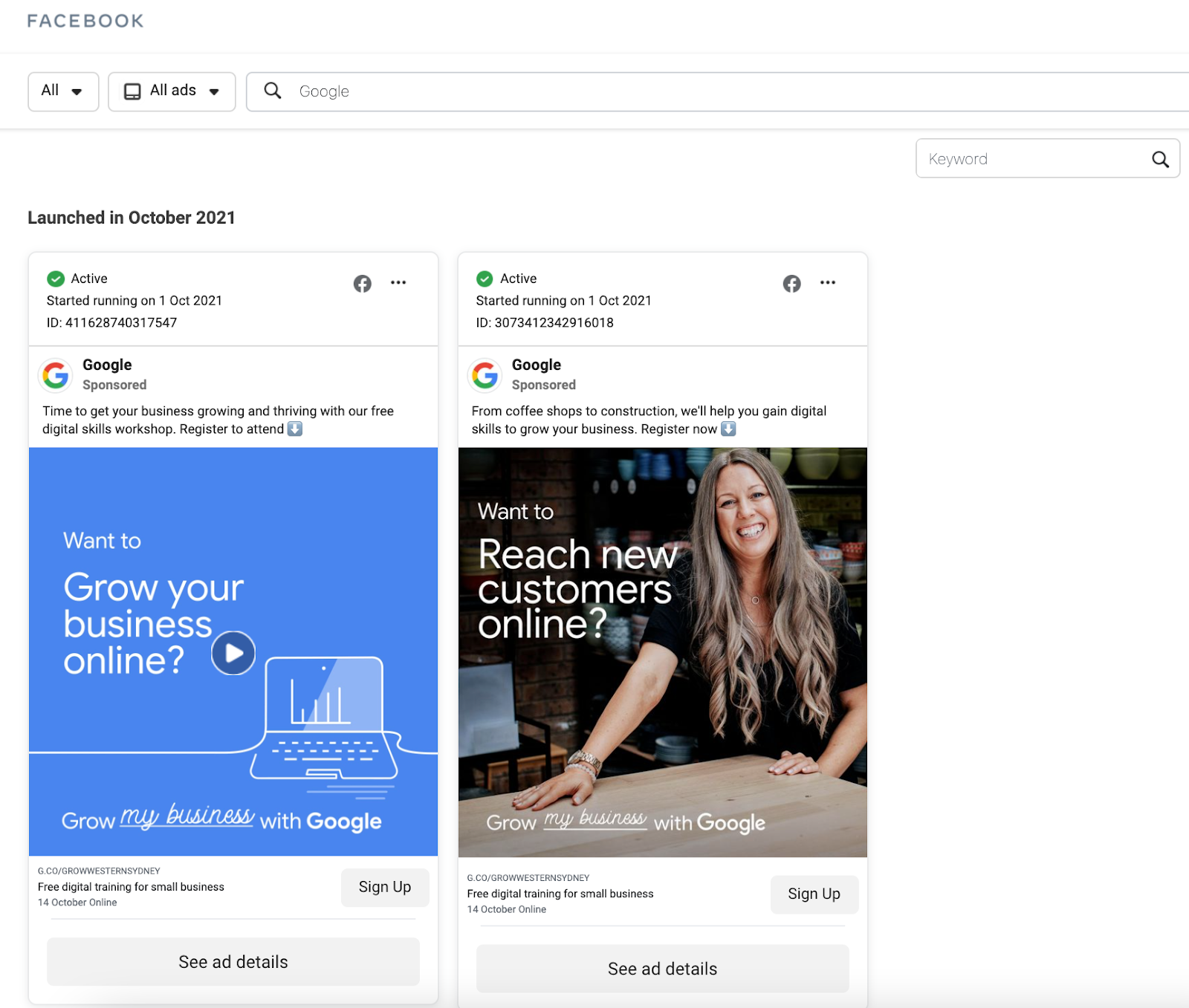Click the ads icon inside the All ads dropdown
Screen dimensions: 1189x1008
point(132,91)
